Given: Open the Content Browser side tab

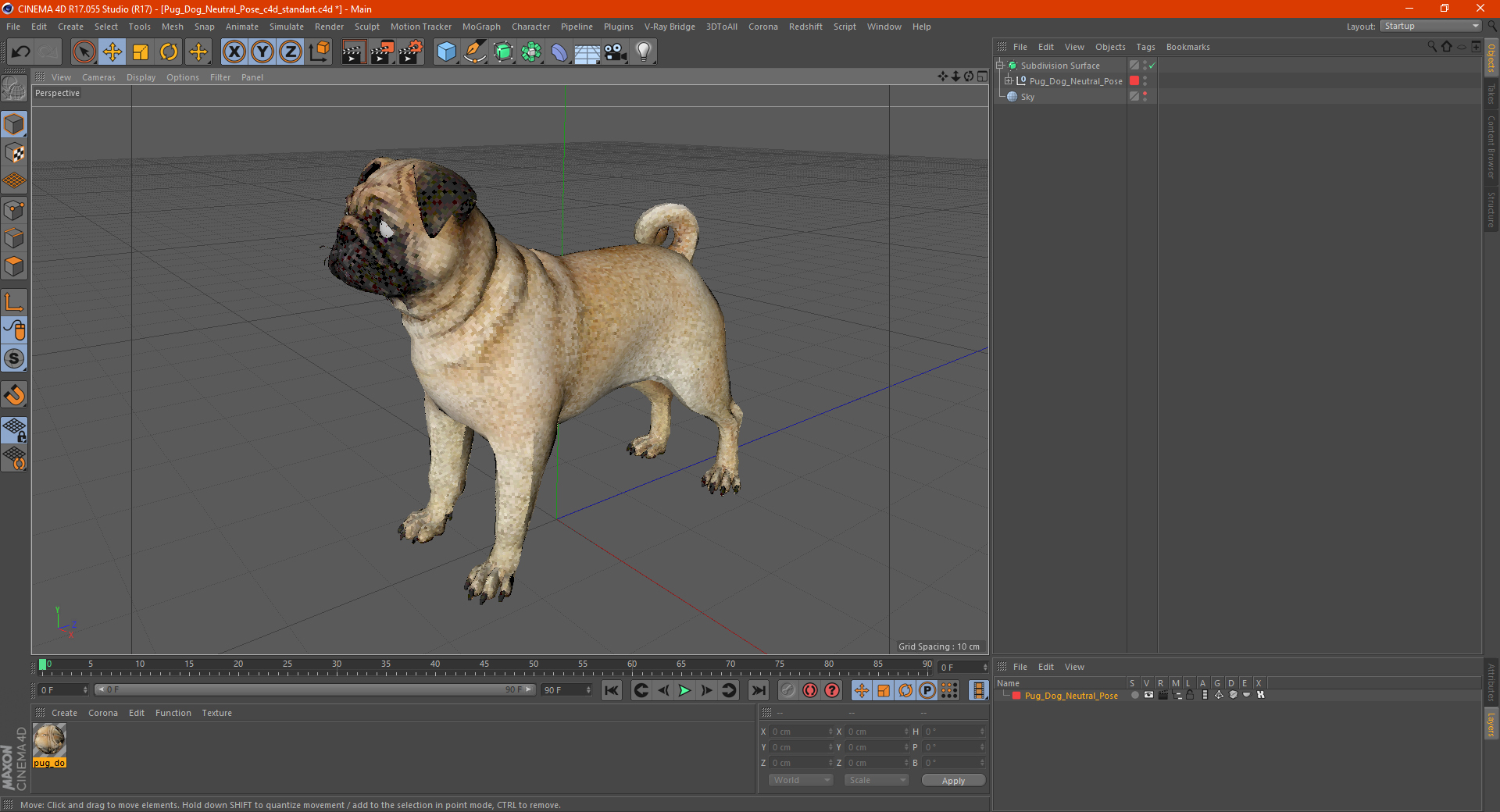Looking at the screenshot, I should [1491, 147].
